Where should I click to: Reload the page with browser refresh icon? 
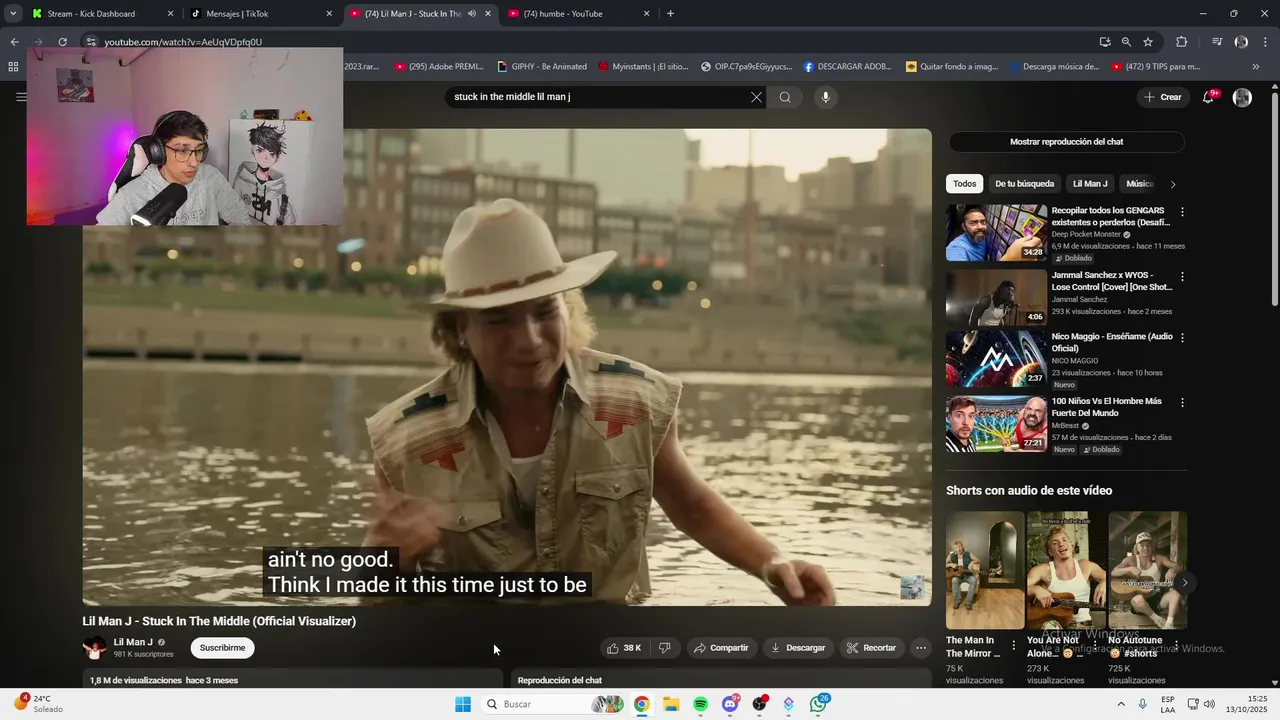(62, 42)
